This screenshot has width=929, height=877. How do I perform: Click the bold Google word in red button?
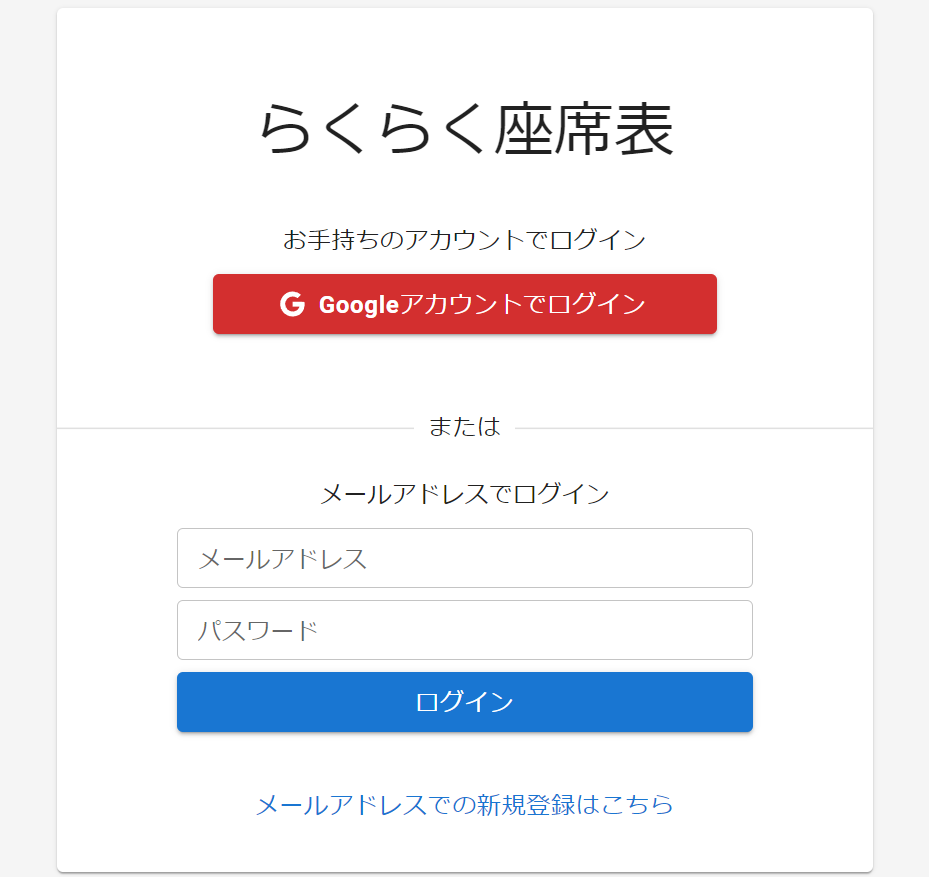pos(359,305)
